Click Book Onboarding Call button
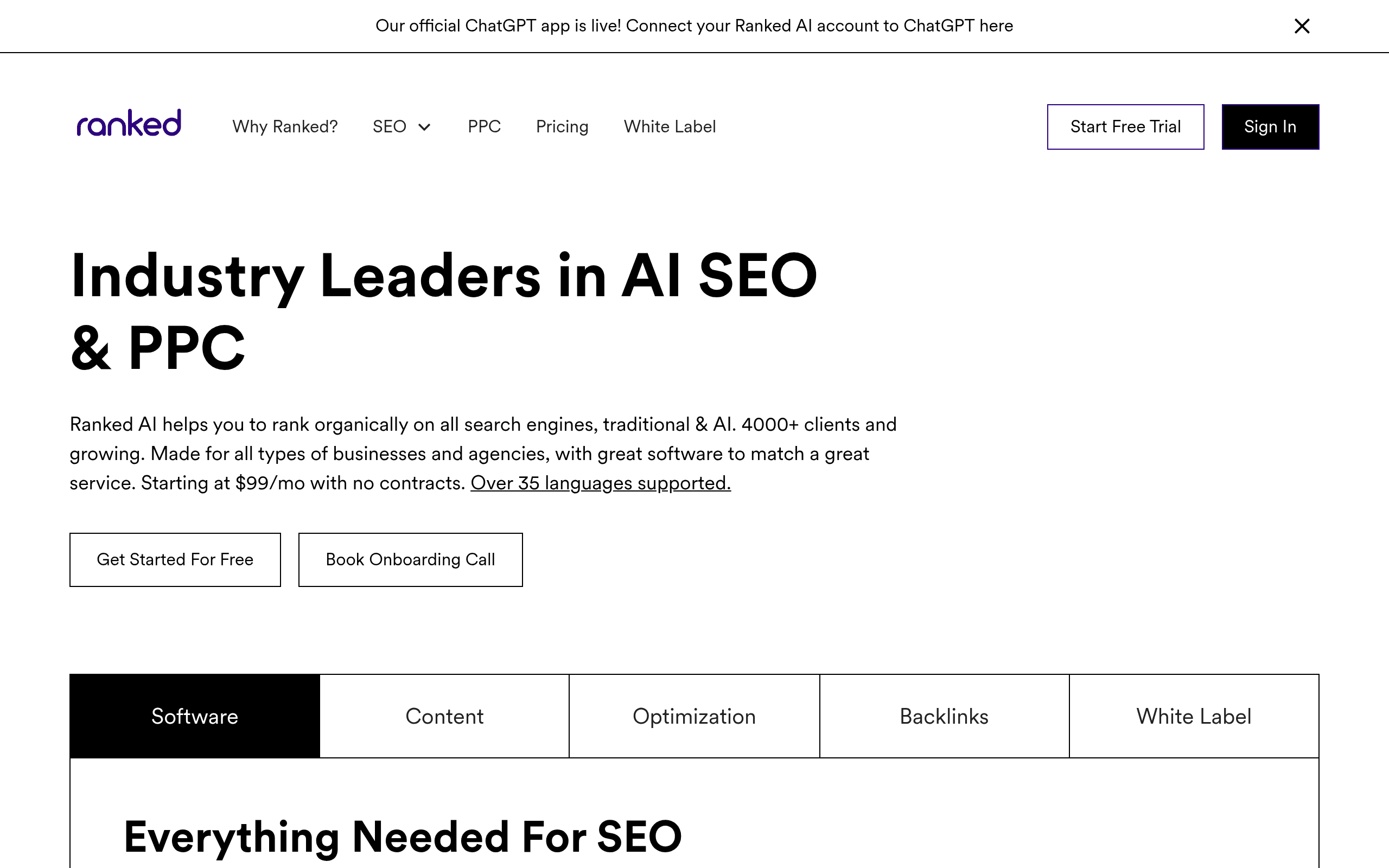Image resolution: width=1389 pixels, height=868 pixels. (x=410, y=560)
